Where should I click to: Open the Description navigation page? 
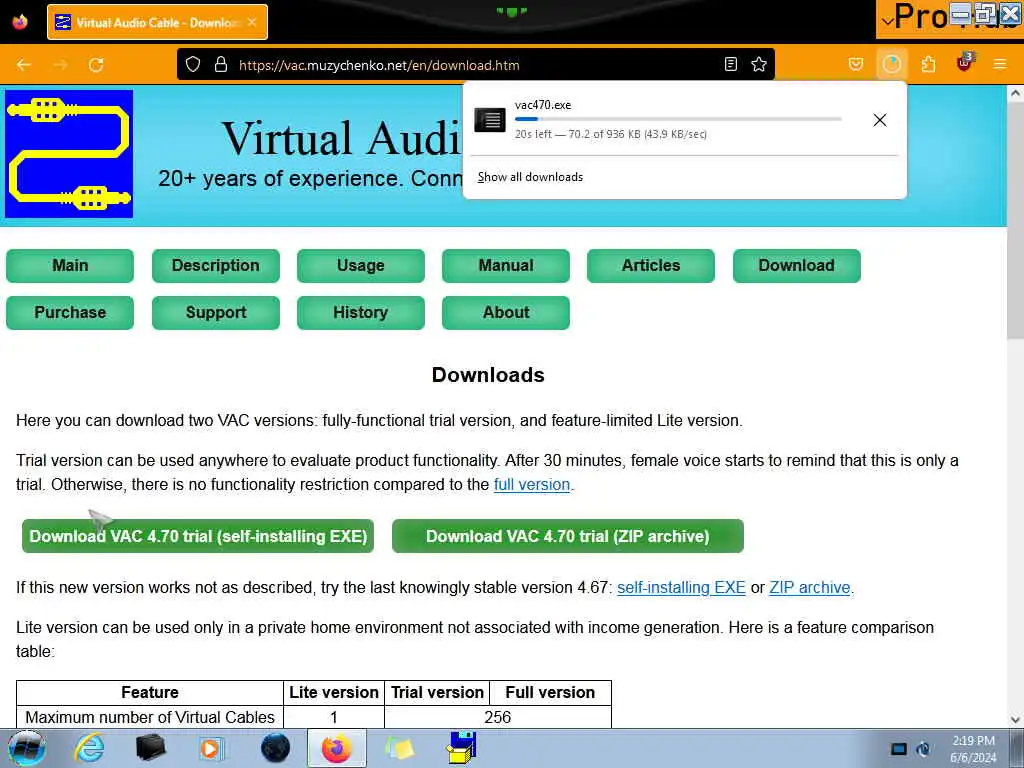[216, 266]
